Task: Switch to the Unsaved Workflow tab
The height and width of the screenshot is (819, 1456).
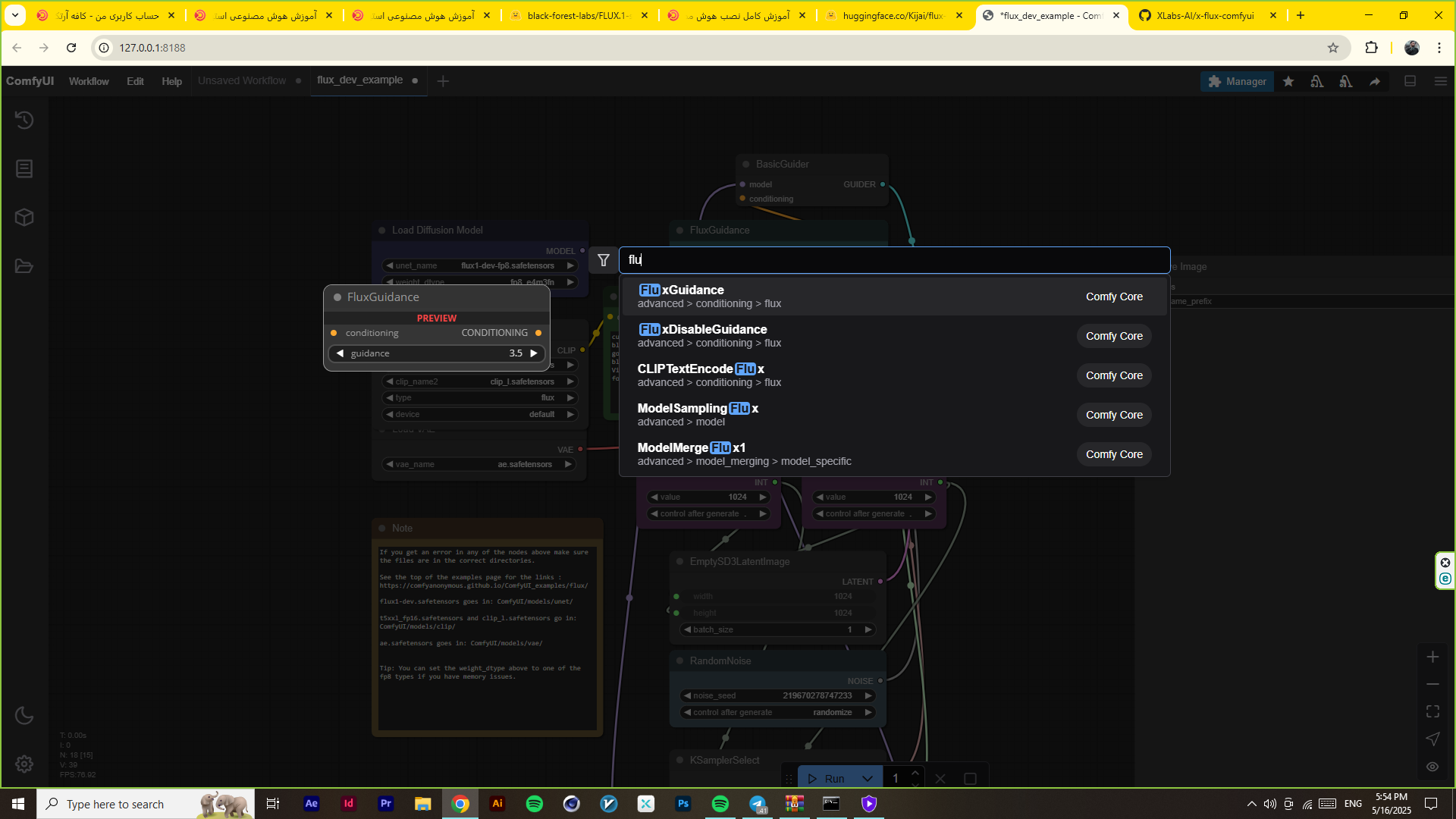Action: 242,80
